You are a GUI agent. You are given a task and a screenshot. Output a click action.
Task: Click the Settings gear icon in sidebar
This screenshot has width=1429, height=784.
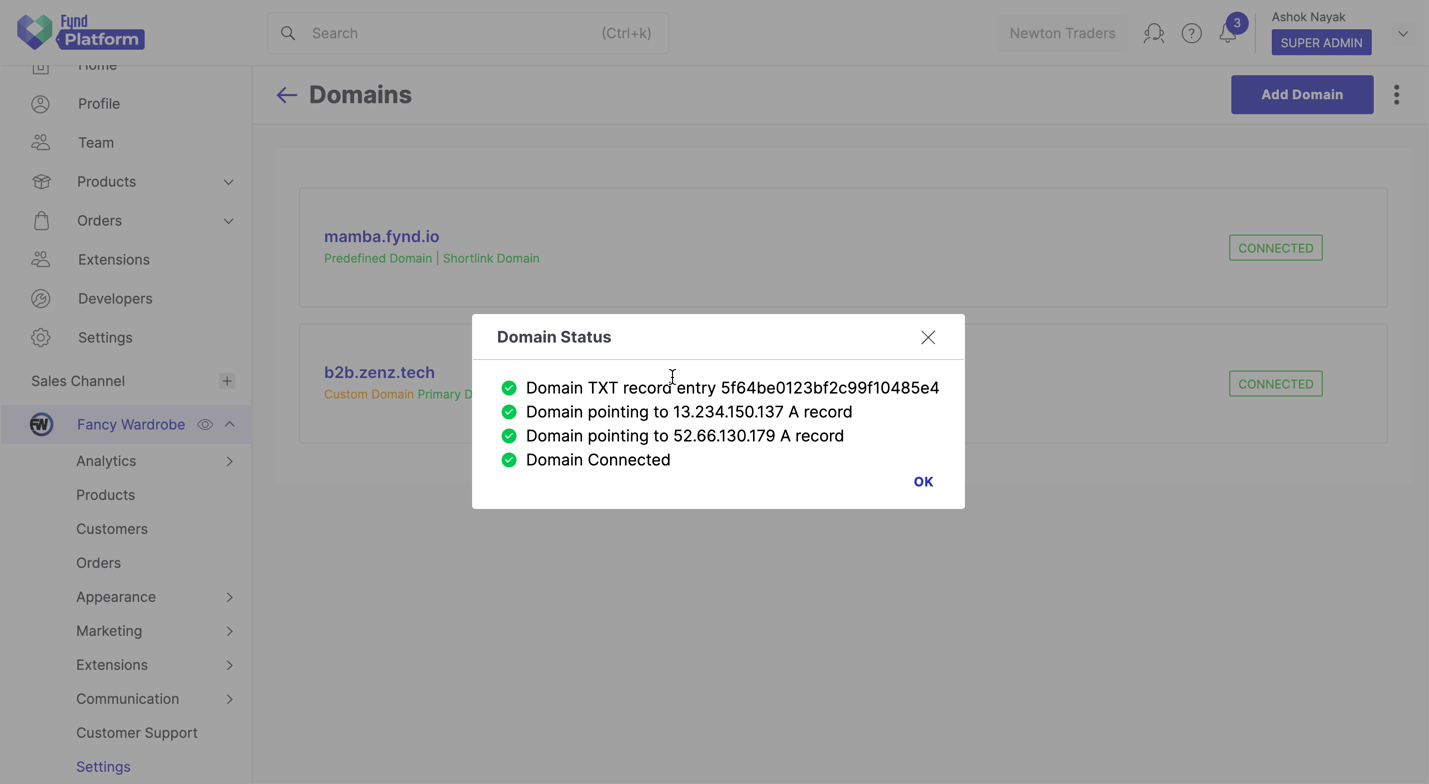tap(41, 338)
